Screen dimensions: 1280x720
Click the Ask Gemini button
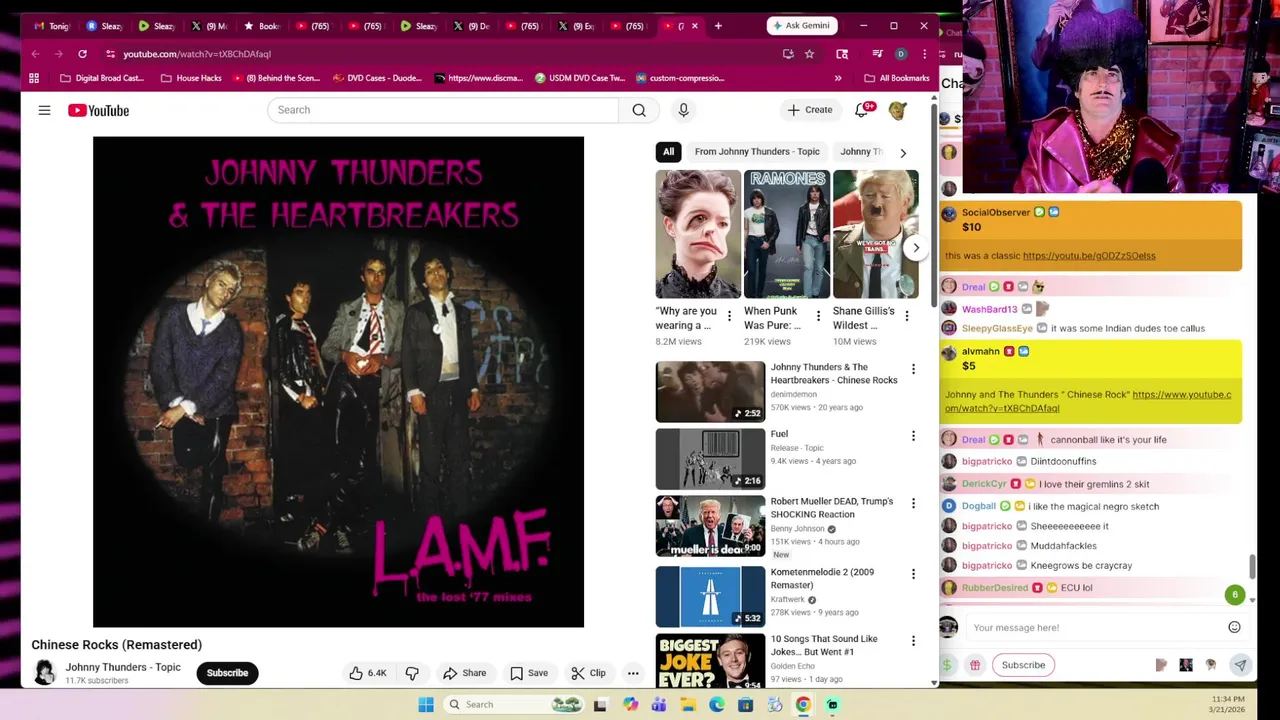[x=800, y=26]
